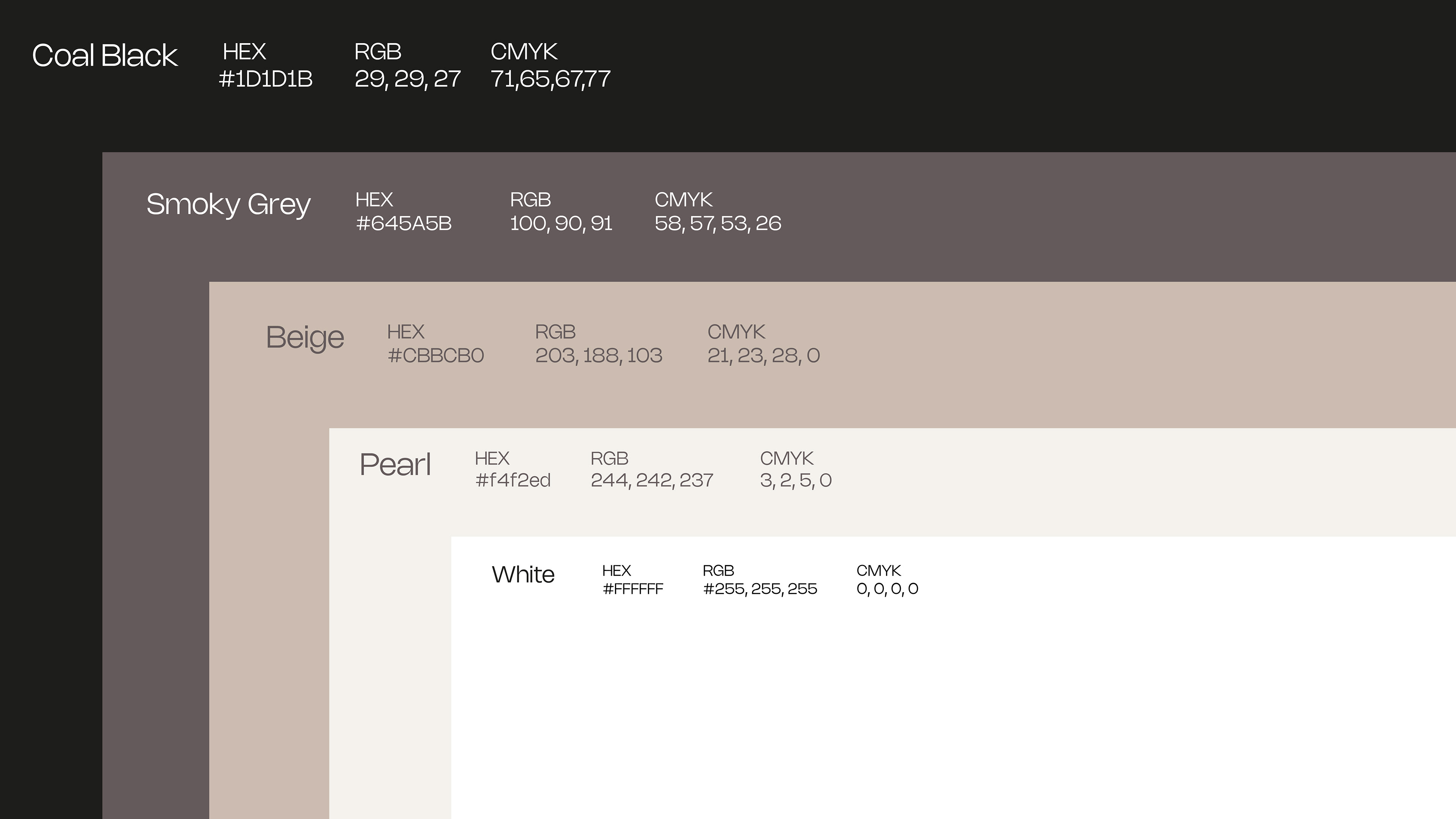
Task: Click the RGB label in the Smoky Grey row
Action: pyautogui.click(x=530, y=199)
